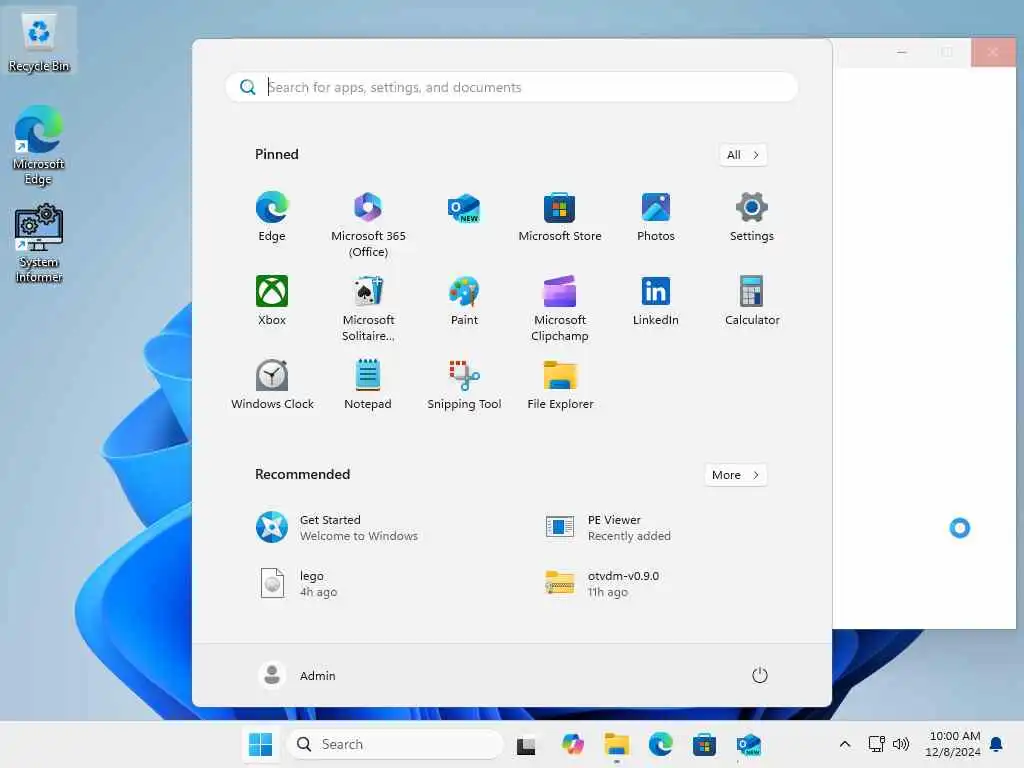Image resolution: width=1024 pixels, height=768 pixels.
Task: Open the otvdm-v0.9.0 recommended archive
Action: tap(603, 583)
